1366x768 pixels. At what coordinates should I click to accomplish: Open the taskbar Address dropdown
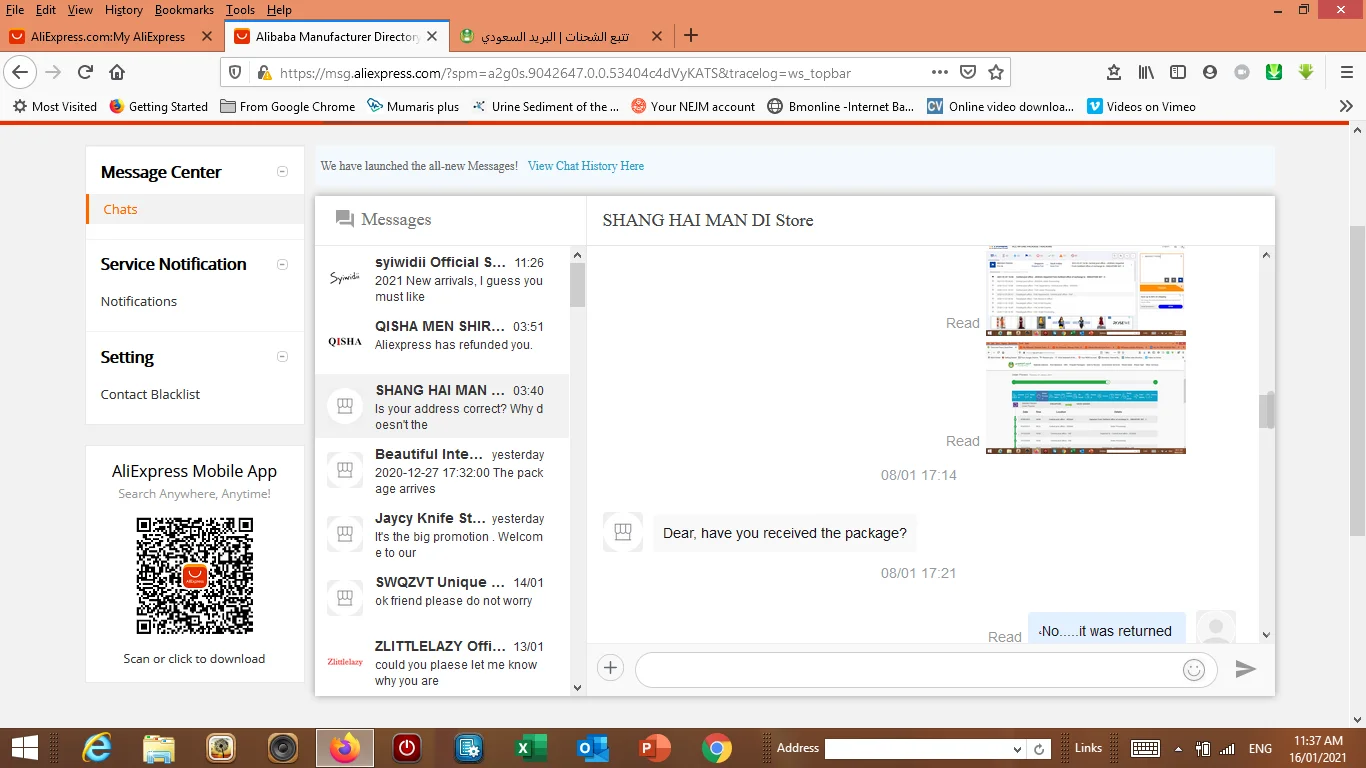tap(1017, 749)
